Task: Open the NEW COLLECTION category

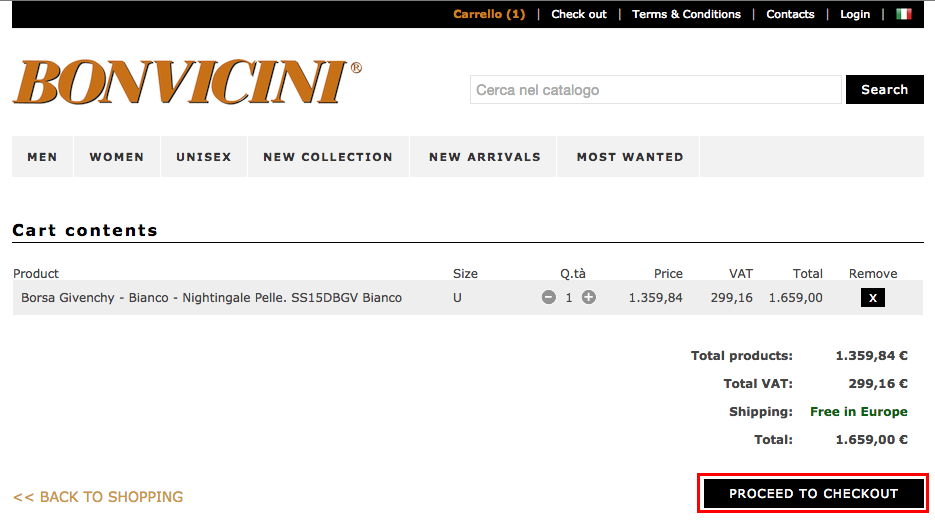Action: pos(328,157)
